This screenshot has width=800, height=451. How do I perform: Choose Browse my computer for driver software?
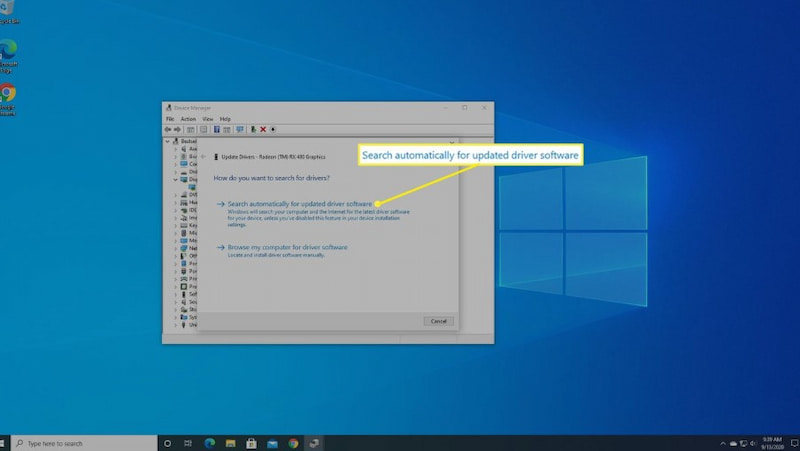pyautogui.click(x=287, y=246)
